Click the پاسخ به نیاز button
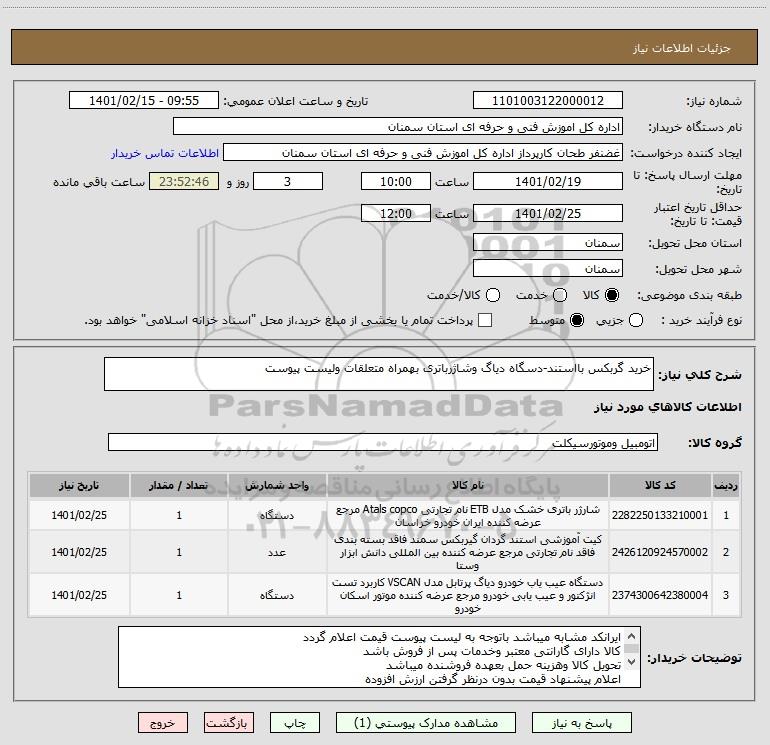Image resolution: width=770 pixels, height=745 pixels. (x=582, y=723)
